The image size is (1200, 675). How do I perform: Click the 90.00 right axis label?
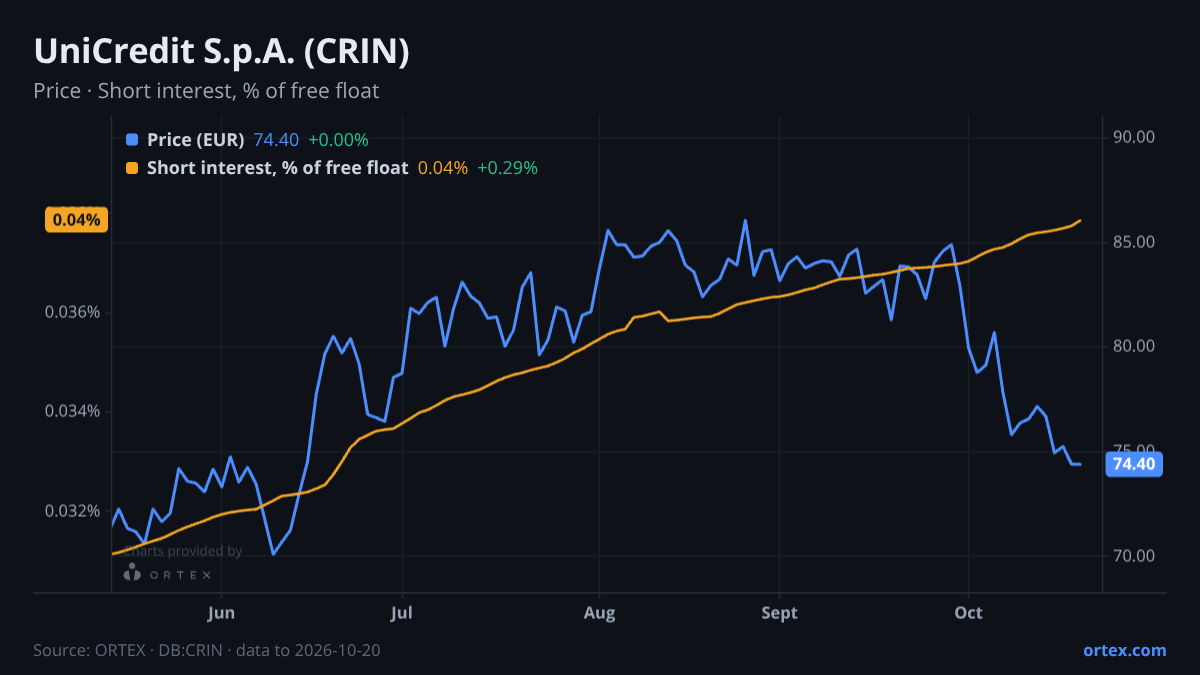click(x=1134, y=137)
